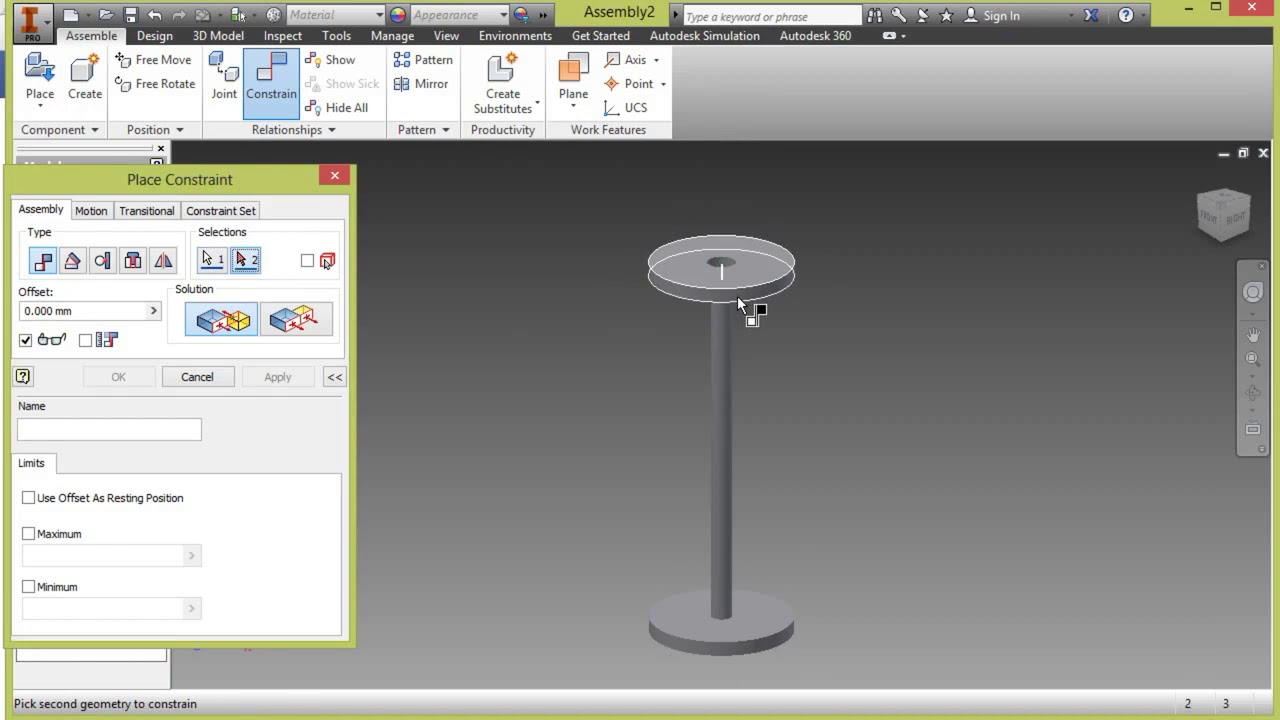Enable the Maximum limit checkbox
The height and width of the screenshot is (720, 1280).
(29, 534)
